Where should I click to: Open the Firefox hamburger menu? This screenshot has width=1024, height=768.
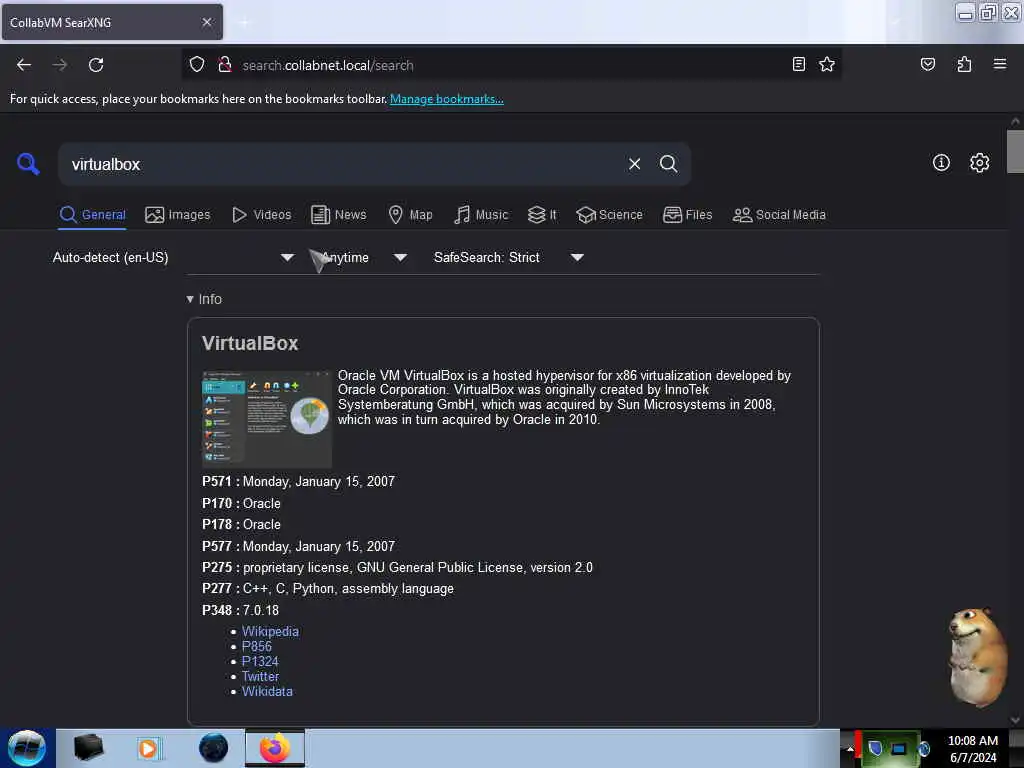coord(1000,64)
